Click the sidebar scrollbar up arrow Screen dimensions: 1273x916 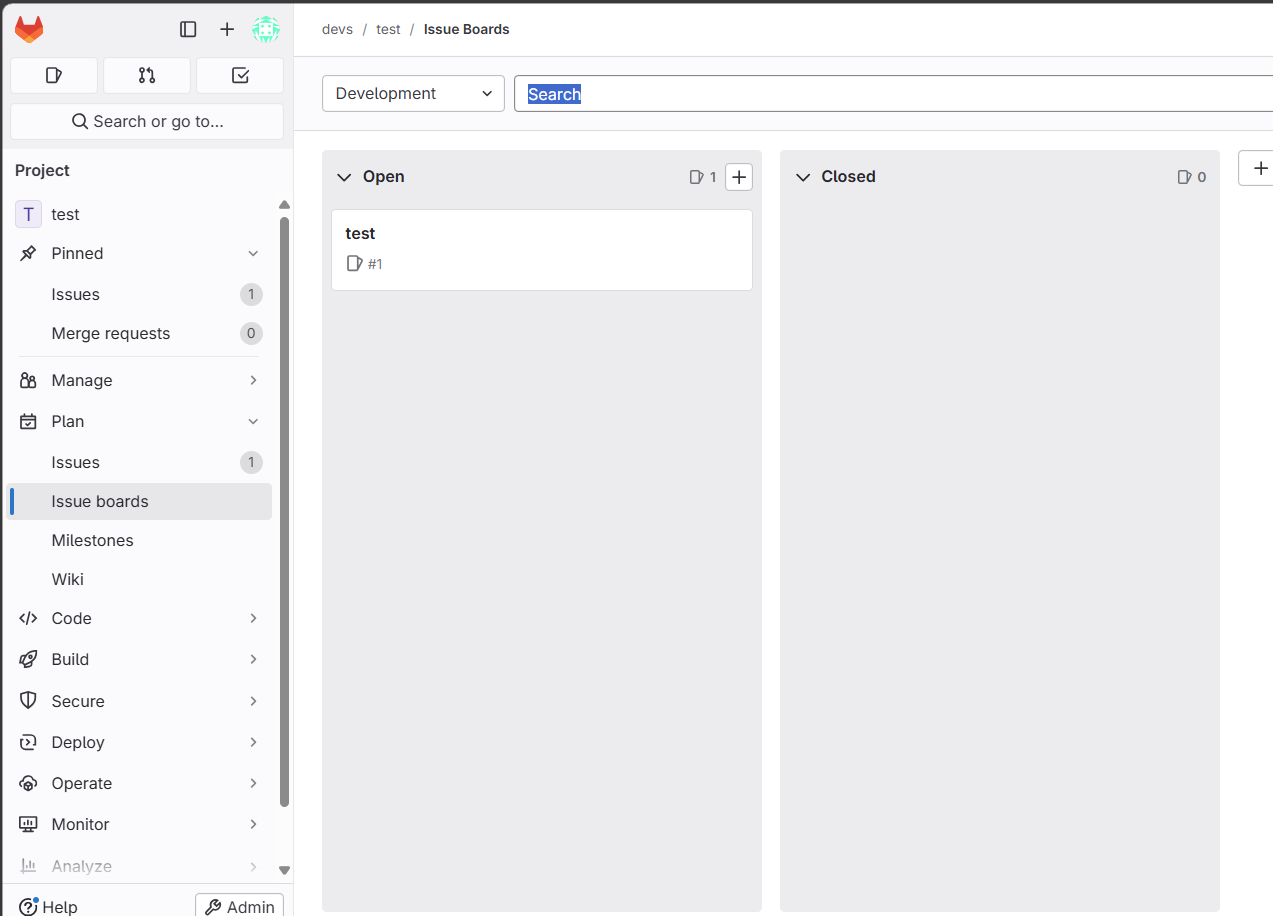(x=284, y=204)
